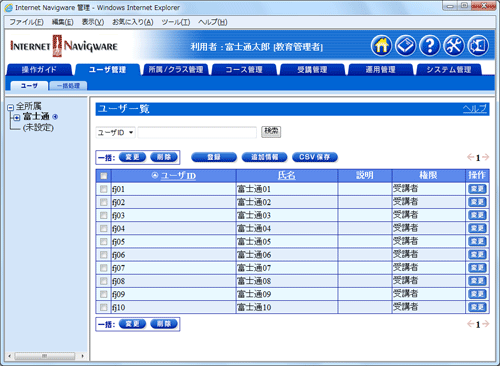Click the name cell 富士通08

pos(287,281)
